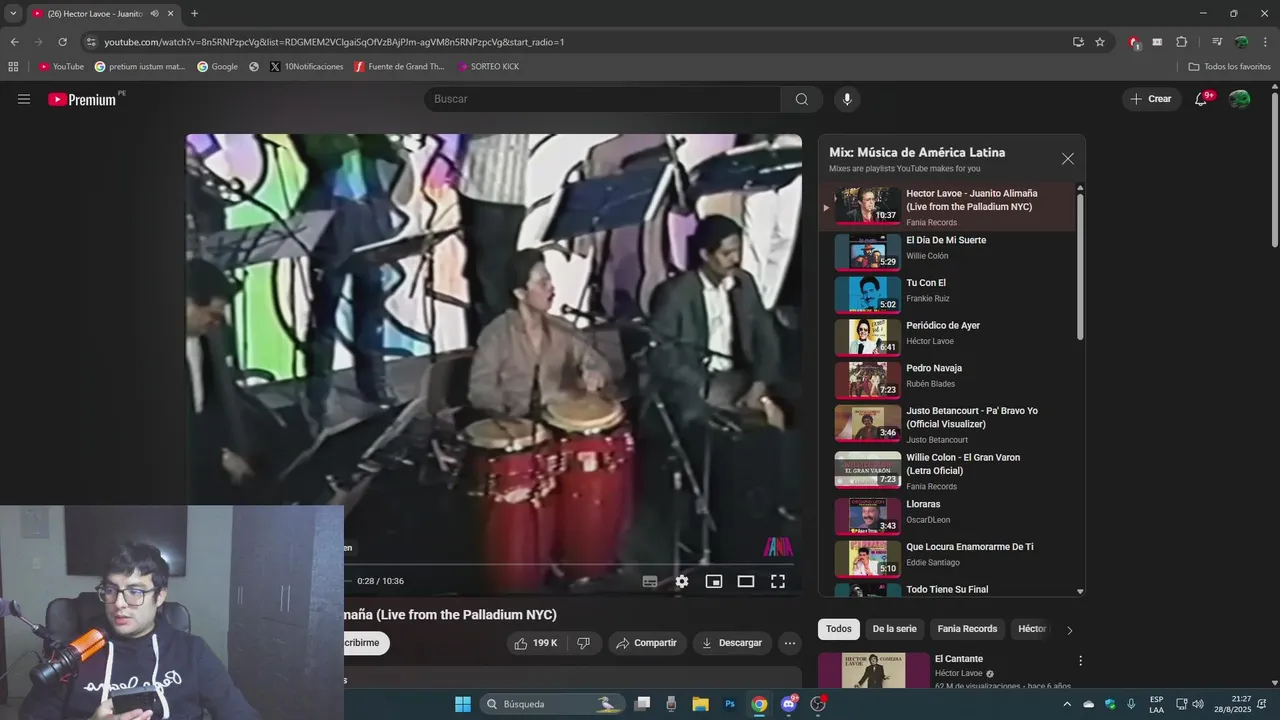Open options for El Cantante video
This screenshot has height=720, width=1280.
pos(1080,661)
